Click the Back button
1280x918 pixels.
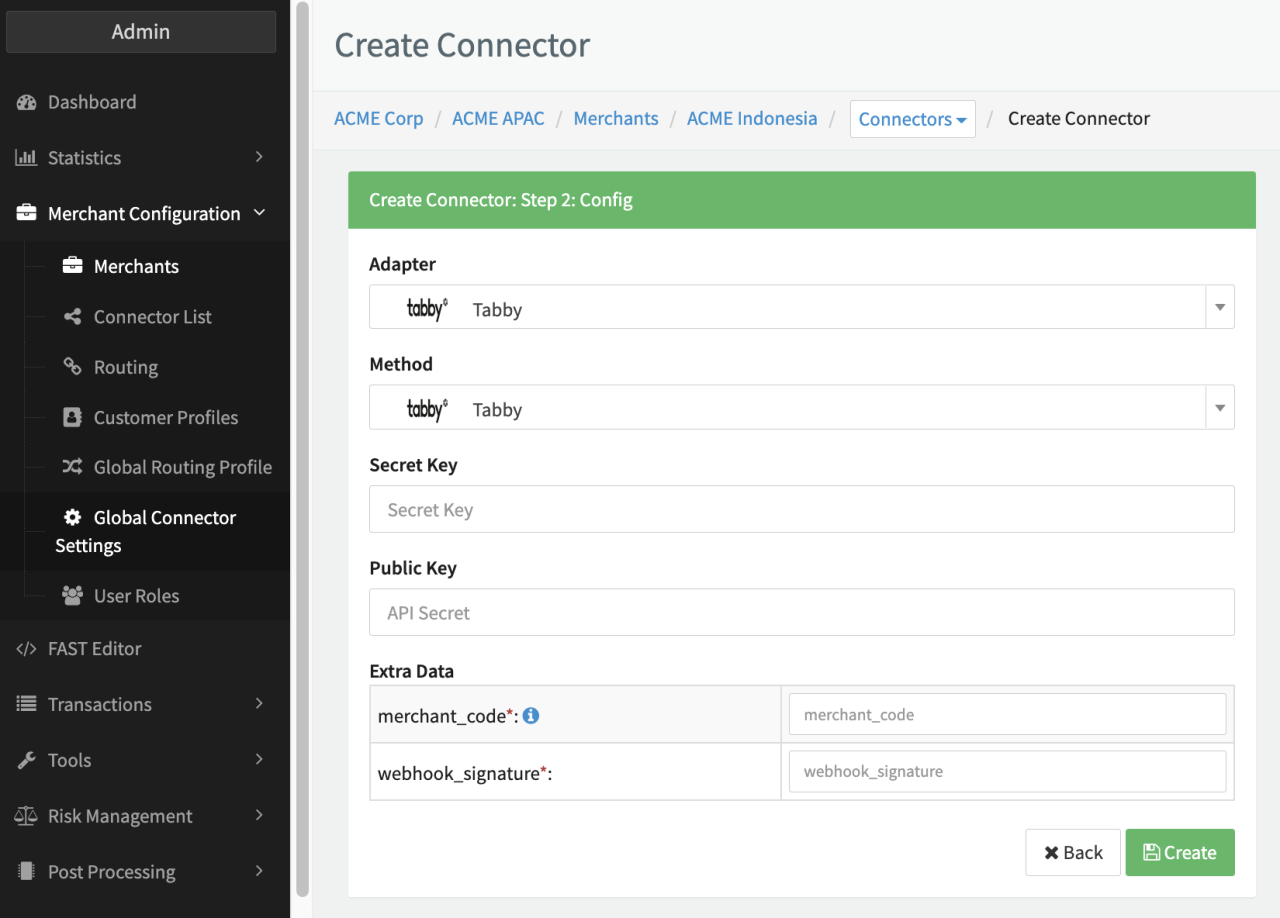pyautogui.click(x=1072, y=852)
